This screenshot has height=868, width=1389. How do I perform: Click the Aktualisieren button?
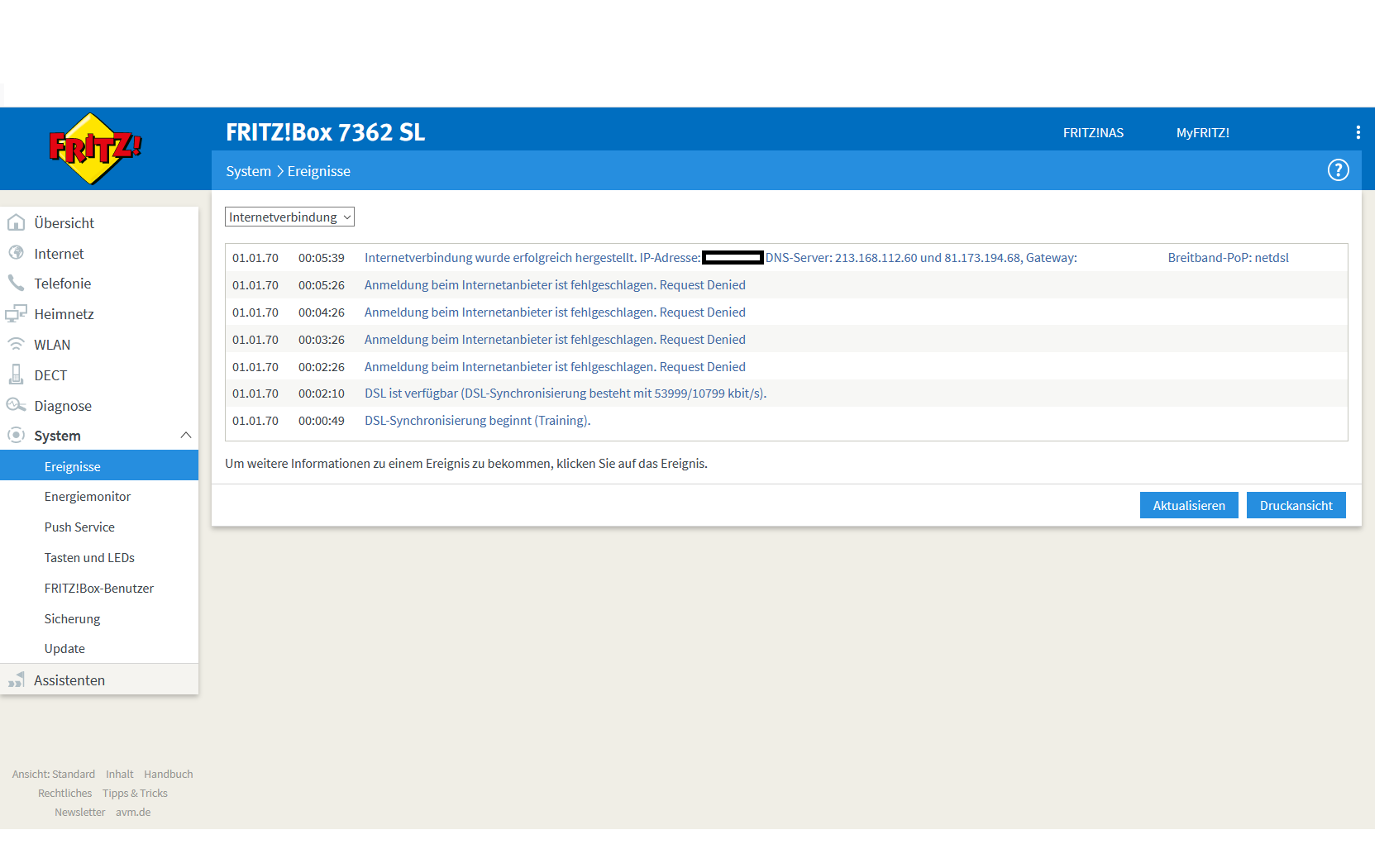click(x=1189, y=506)
